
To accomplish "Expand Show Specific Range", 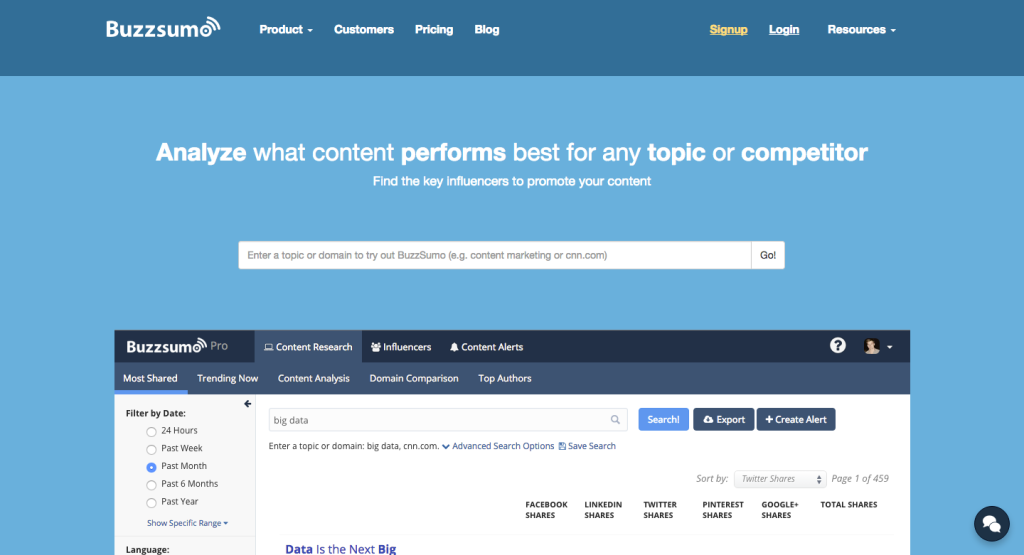I will (x=187, y=523).
